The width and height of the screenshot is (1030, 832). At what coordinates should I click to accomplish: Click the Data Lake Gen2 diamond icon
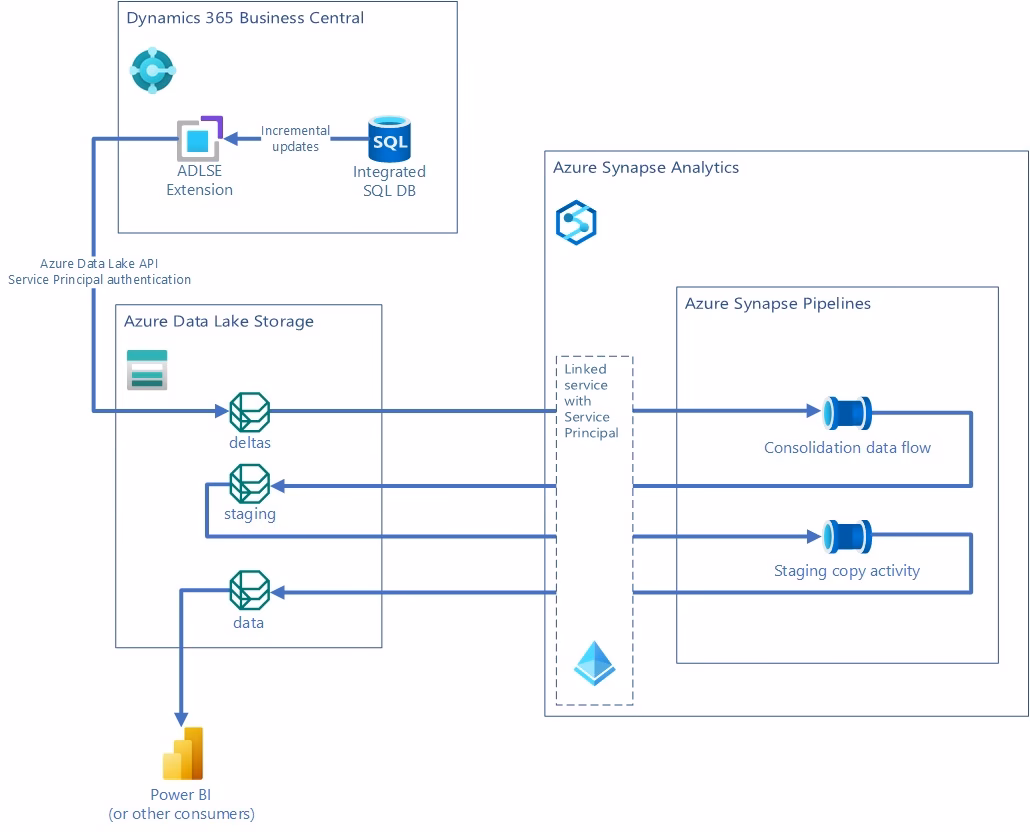coord(594,663)
